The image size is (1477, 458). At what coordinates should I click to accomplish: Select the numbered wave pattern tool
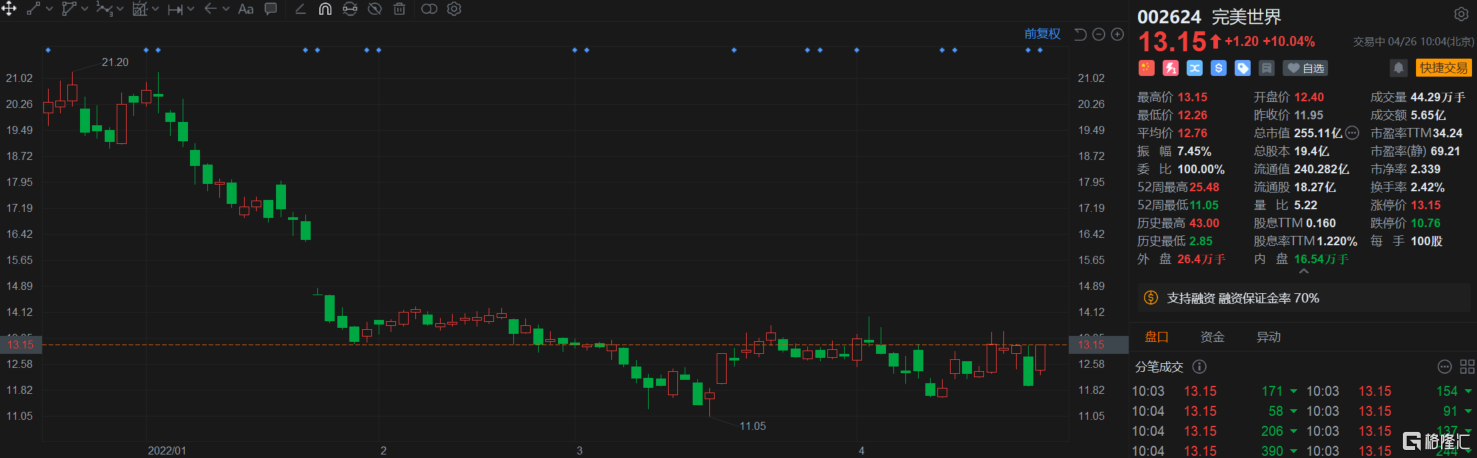coord(103,9)
